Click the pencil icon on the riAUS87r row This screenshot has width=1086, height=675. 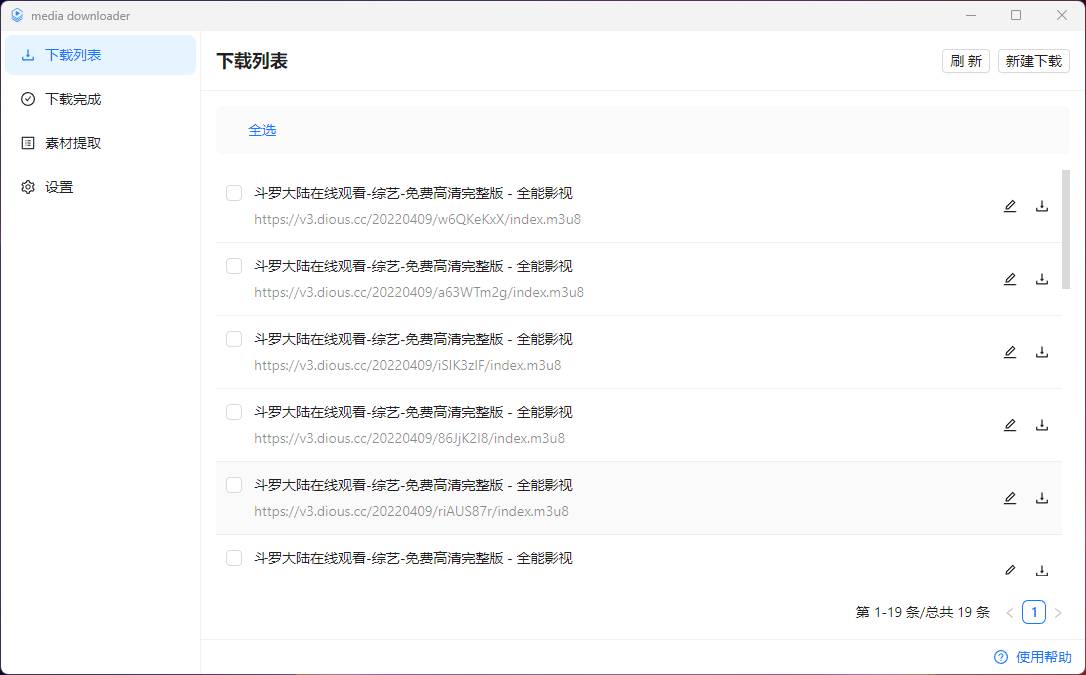point(1010,497)
